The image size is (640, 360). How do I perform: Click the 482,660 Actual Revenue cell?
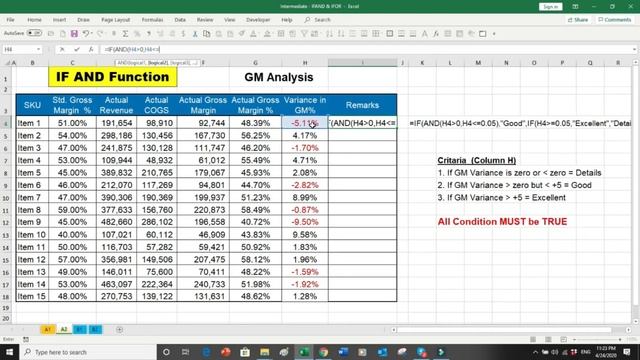tap(116, 222)
